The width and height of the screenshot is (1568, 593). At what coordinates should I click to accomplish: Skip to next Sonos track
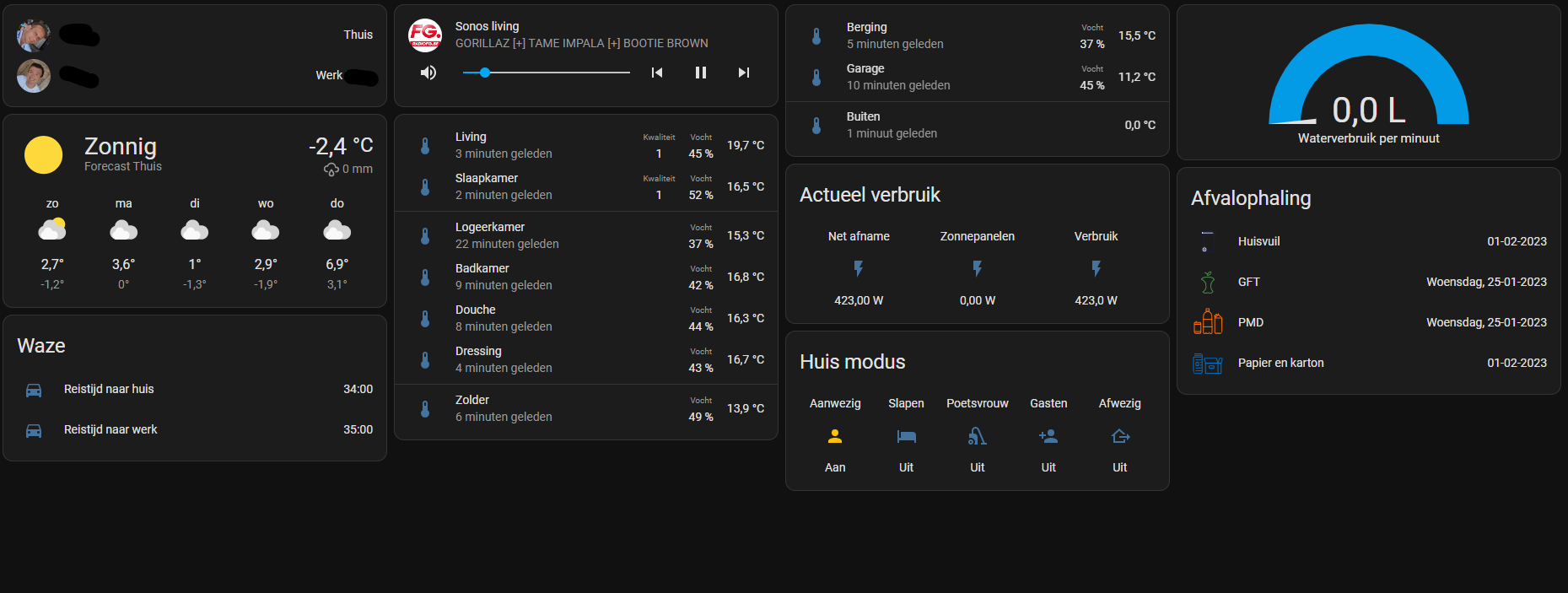click(743, 73)
